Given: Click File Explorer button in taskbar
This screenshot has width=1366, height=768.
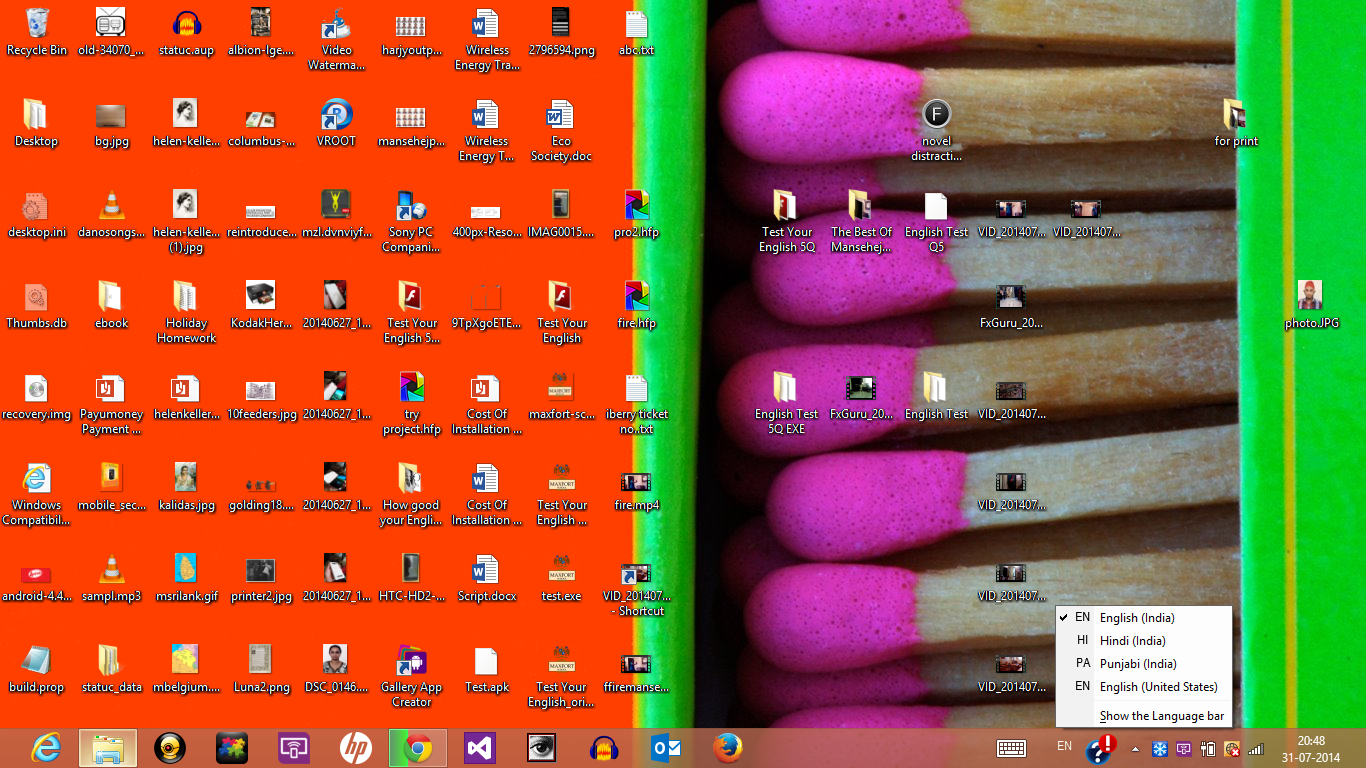Looking at the screenshot, I should (x=108, y=748).
